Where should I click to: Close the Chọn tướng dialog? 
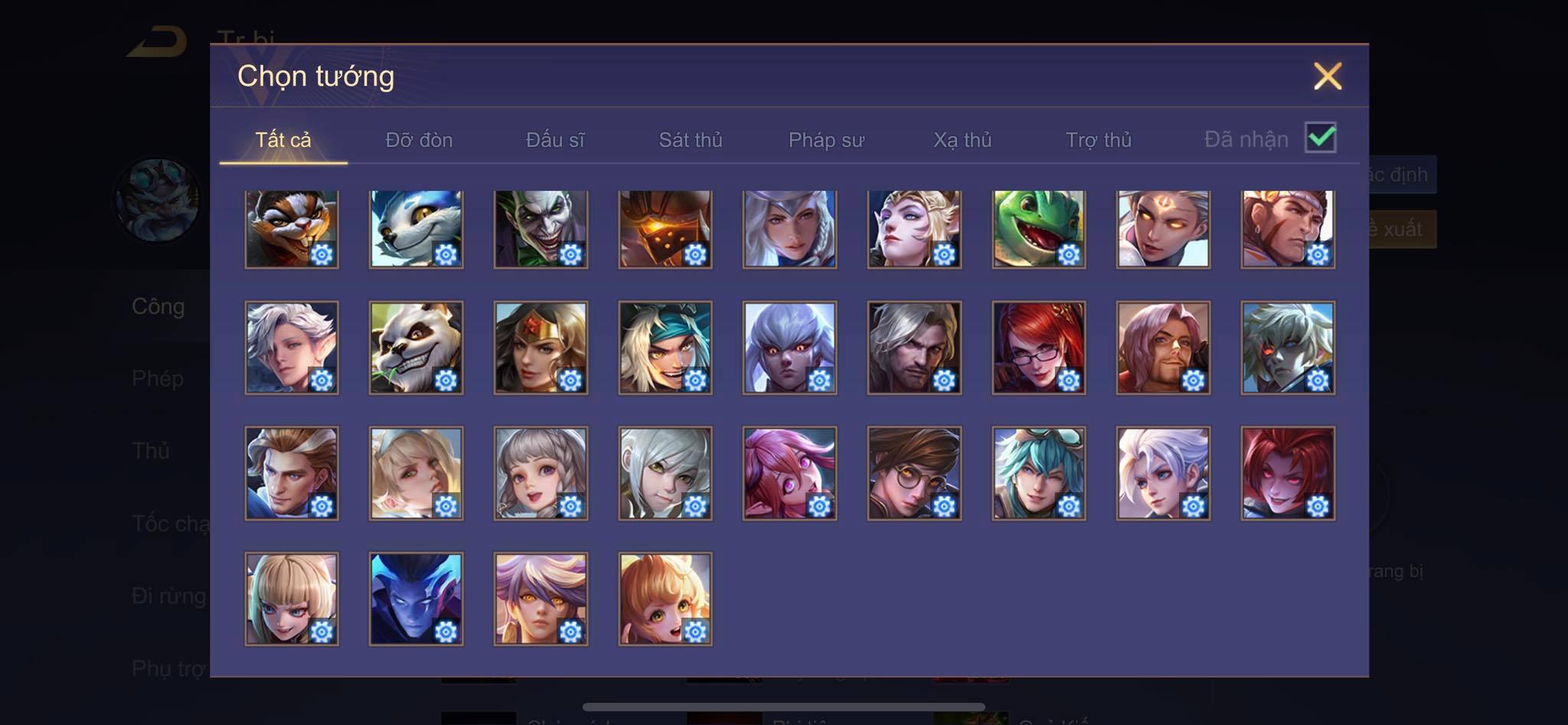pyautogui.click(x=1328, y=76)
